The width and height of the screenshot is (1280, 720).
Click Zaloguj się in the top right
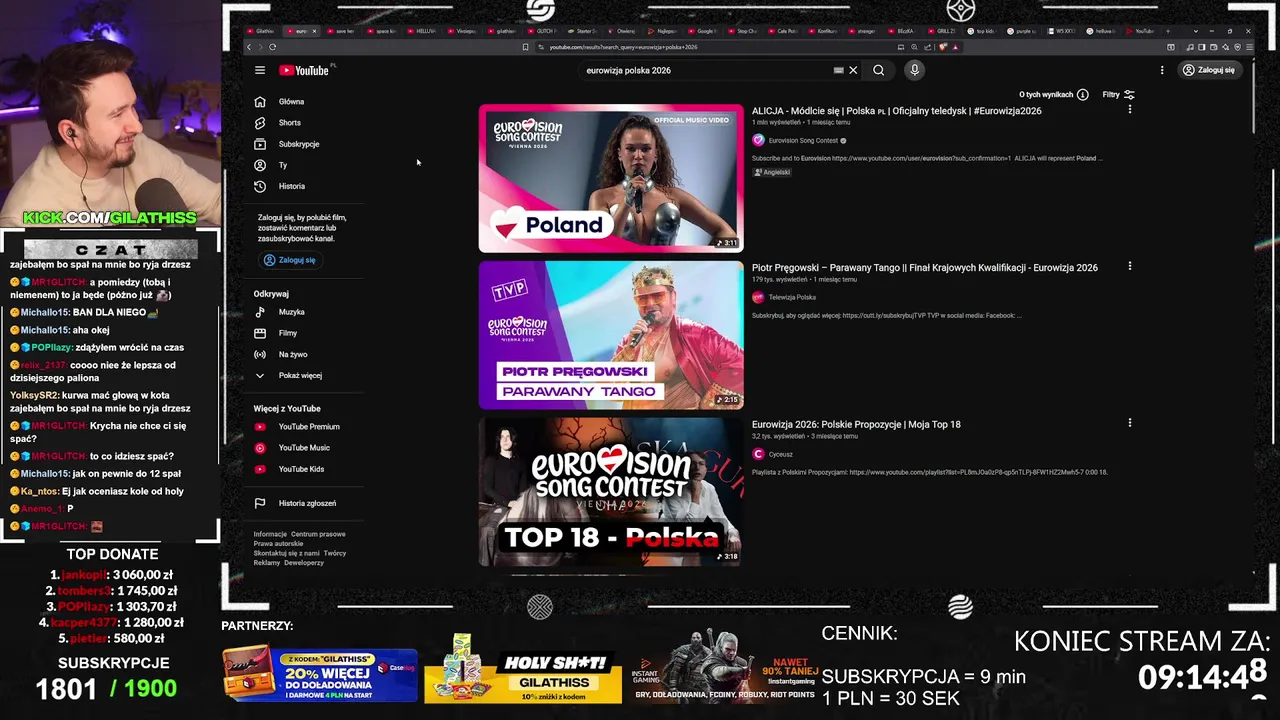tap(1209, 70)
